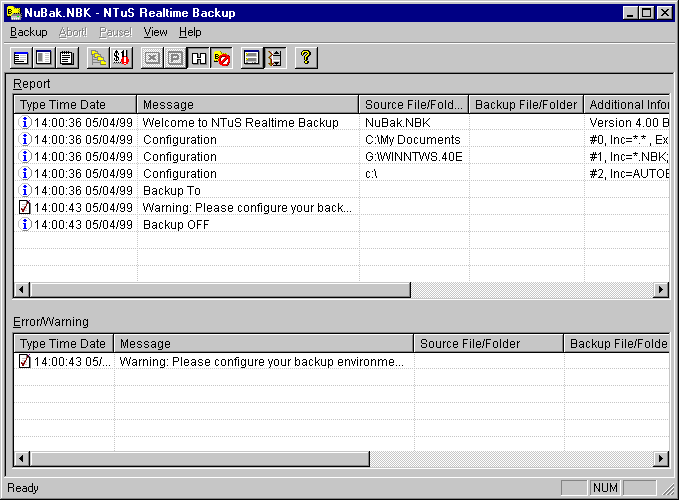
Task: Click the NUM indicator in status bar
Action: pos(605,488)
